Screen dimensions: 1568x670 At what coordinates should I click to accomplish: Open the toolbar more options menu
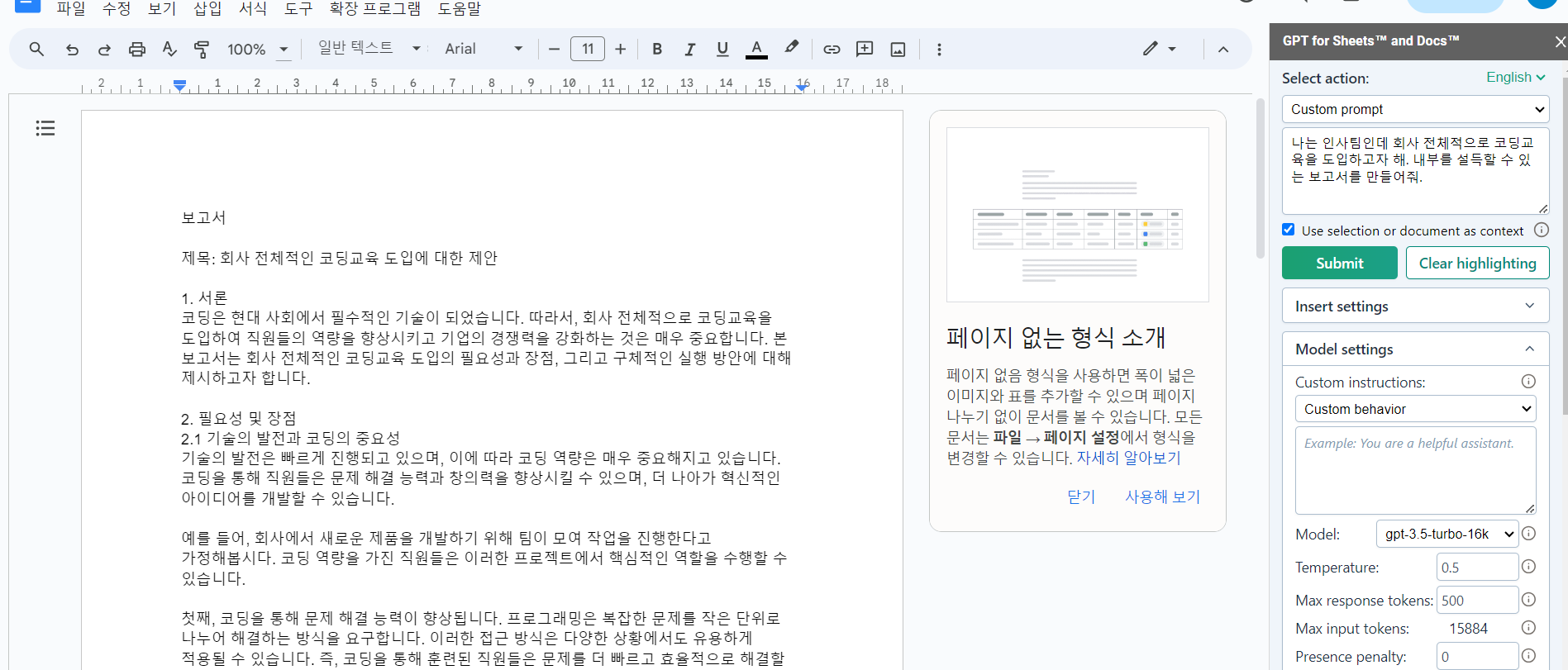[939, 50]
